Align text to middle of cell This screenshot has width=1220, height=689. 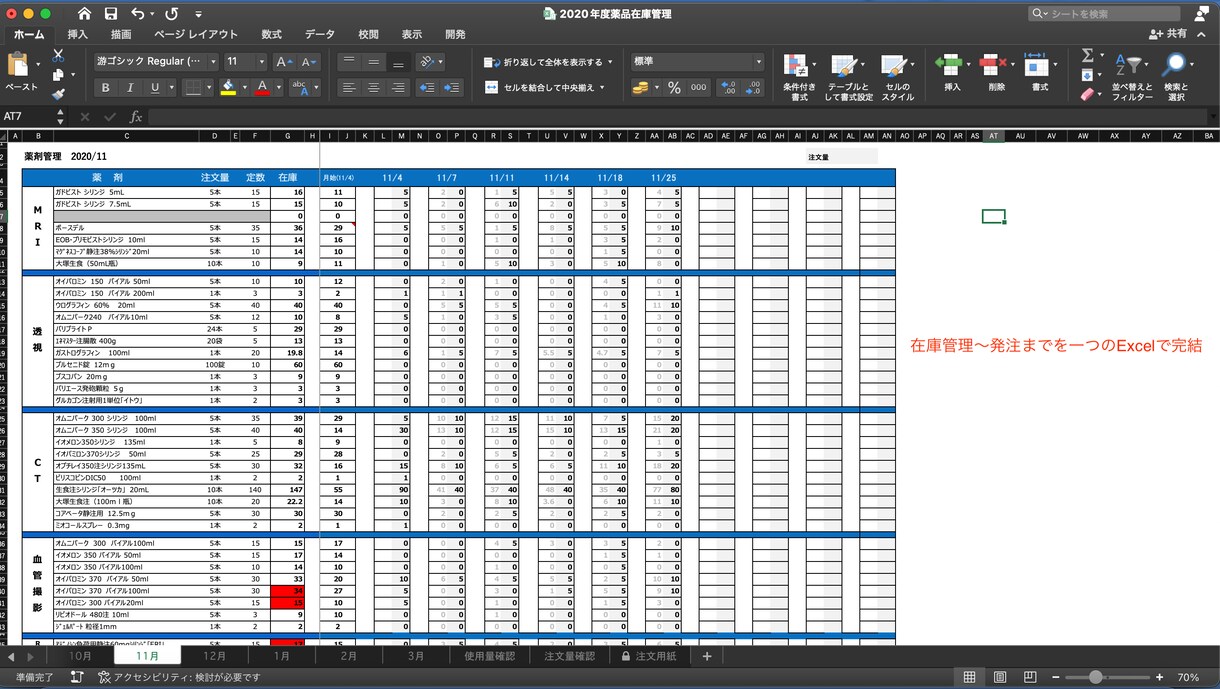coord(374,61)
